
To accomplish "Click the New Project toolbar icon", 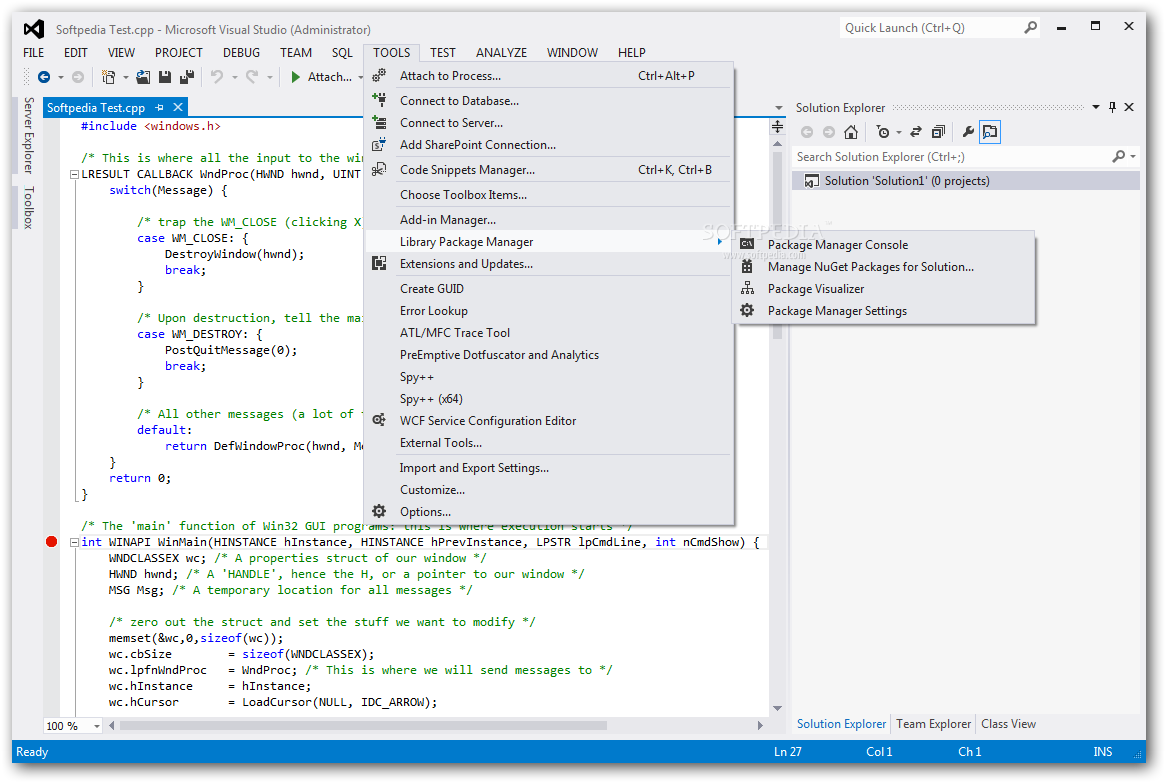I will pos(109,77).
